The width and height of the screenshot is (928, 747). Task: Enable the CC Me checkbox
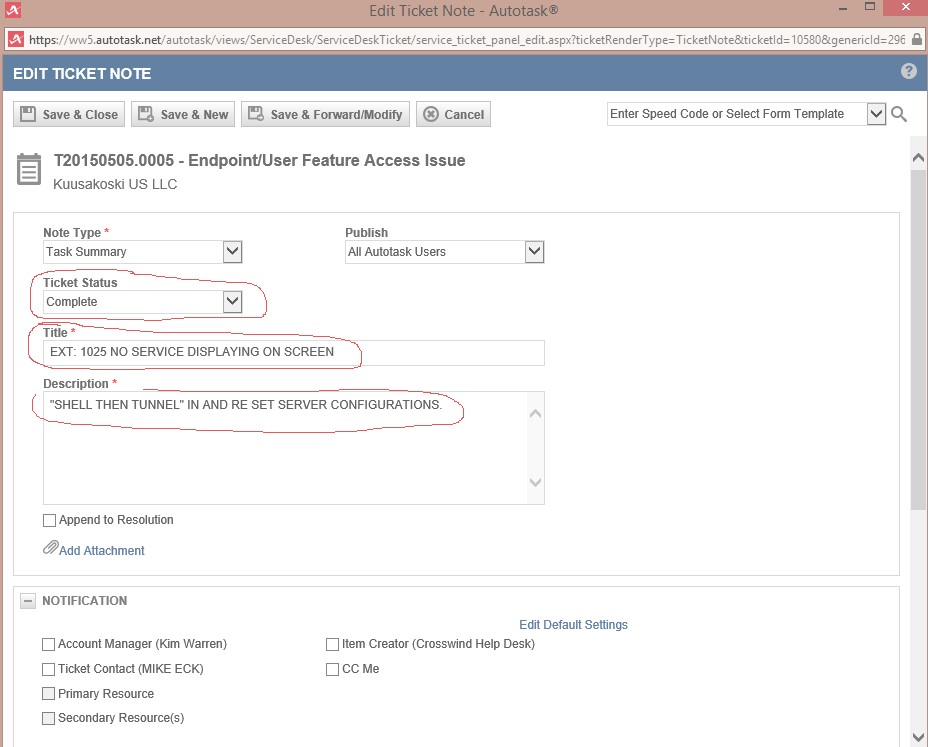click(x=333, y=669)
